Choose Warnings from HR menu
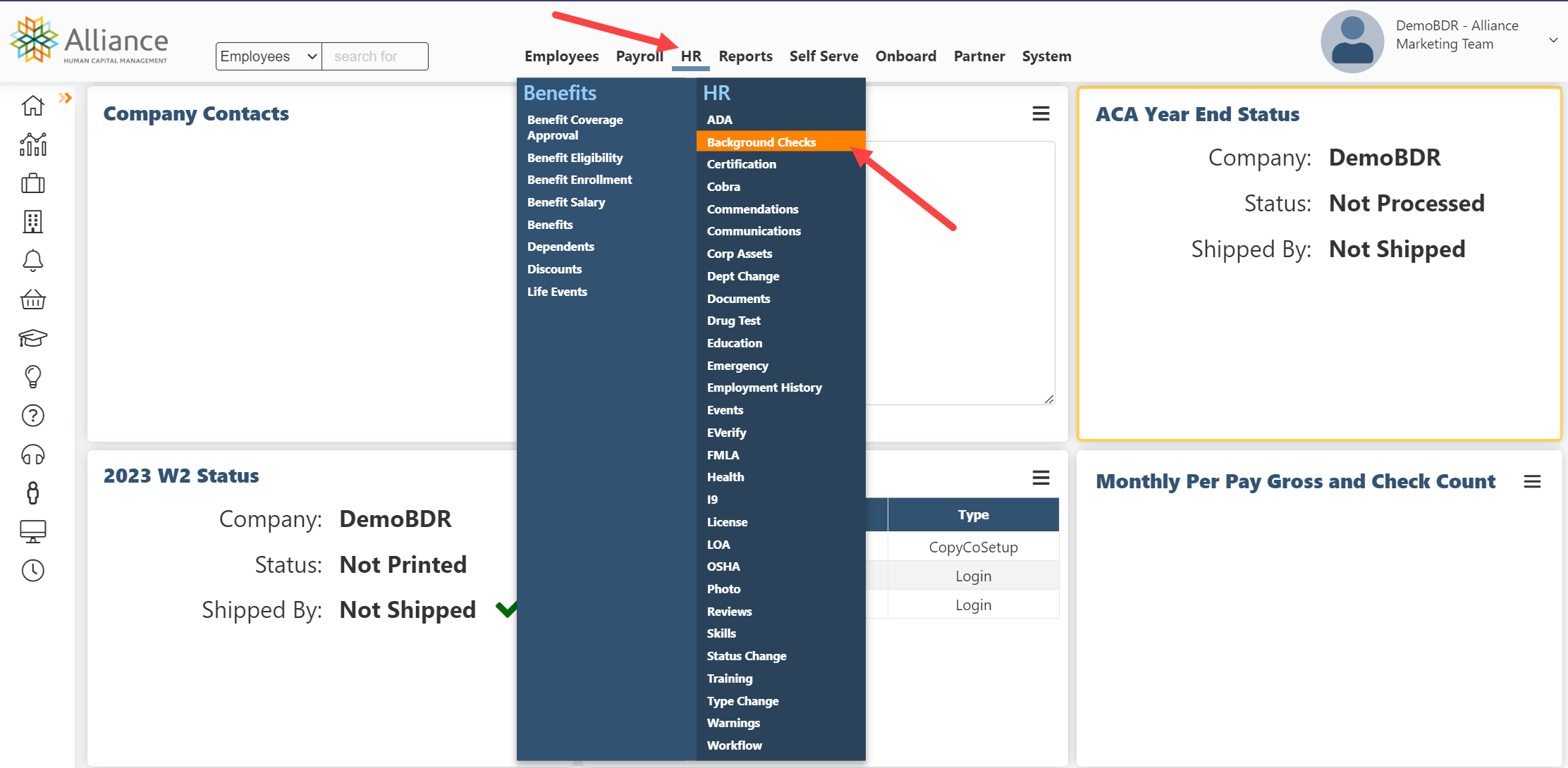Image resolution: width=1568 pixels, height=768 pixels. pos(733,723)
